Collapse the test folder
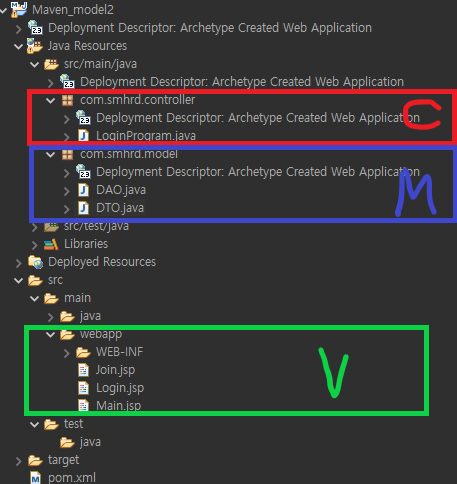 tap(35, 425)
